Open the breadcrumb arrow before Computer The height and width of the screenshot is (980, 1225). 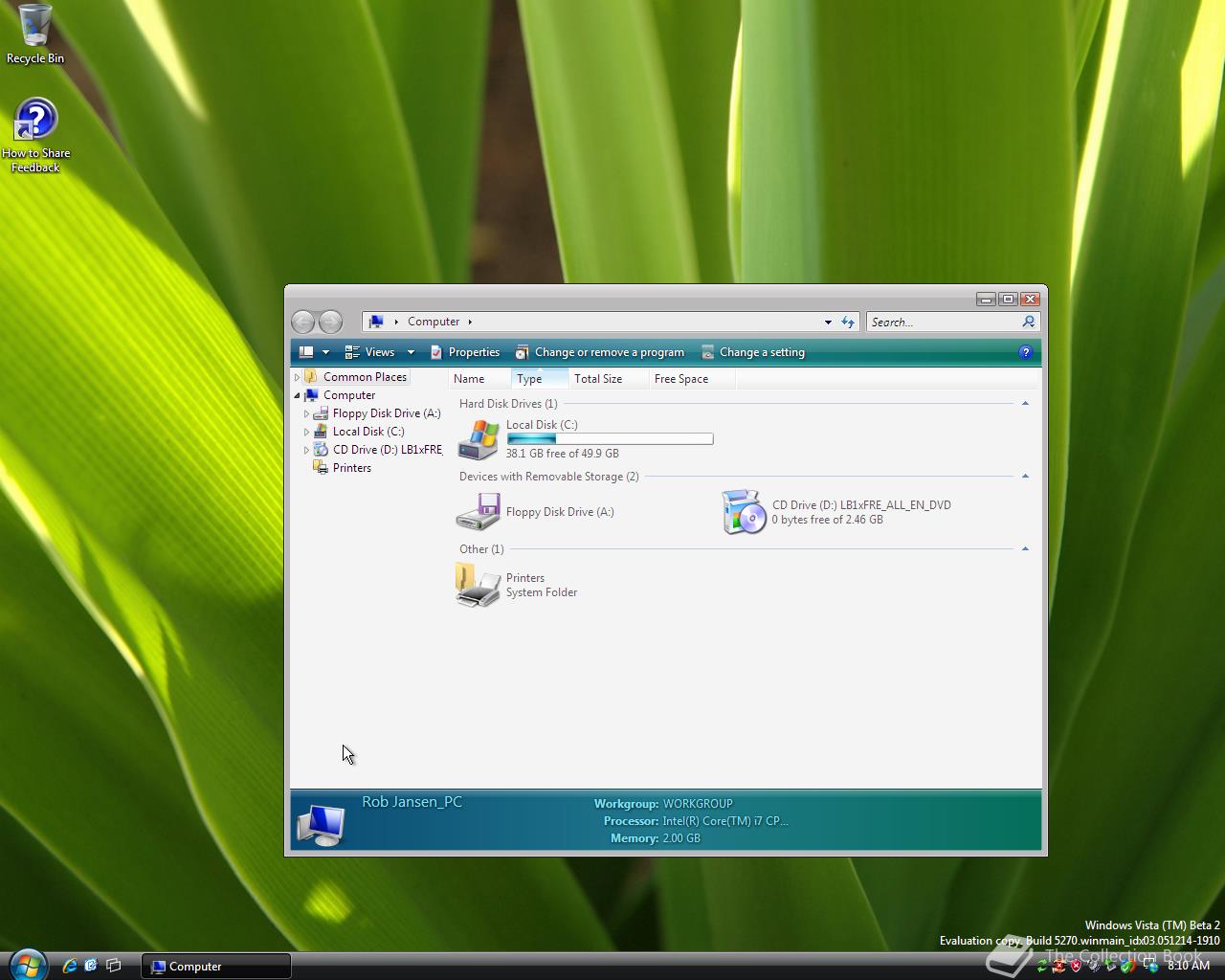coord(396,322)
